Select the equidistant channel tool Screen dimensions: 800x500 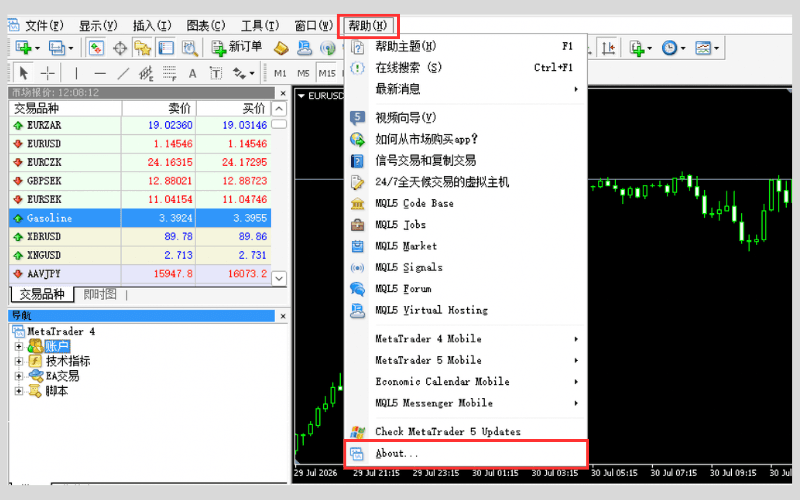(x=146, y=73)
